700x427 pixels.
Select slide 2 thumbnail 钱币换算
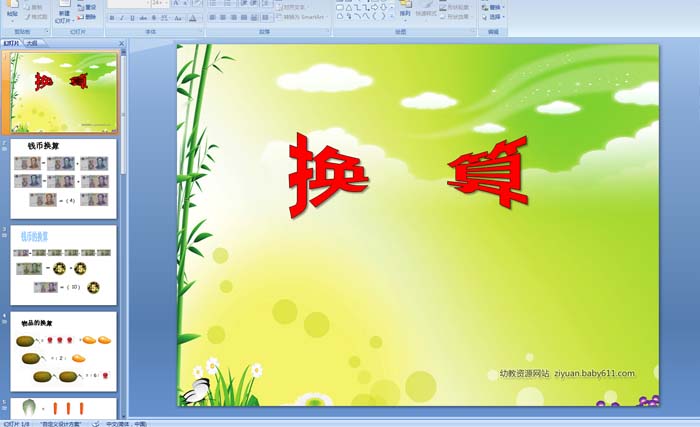click(63, 178)
